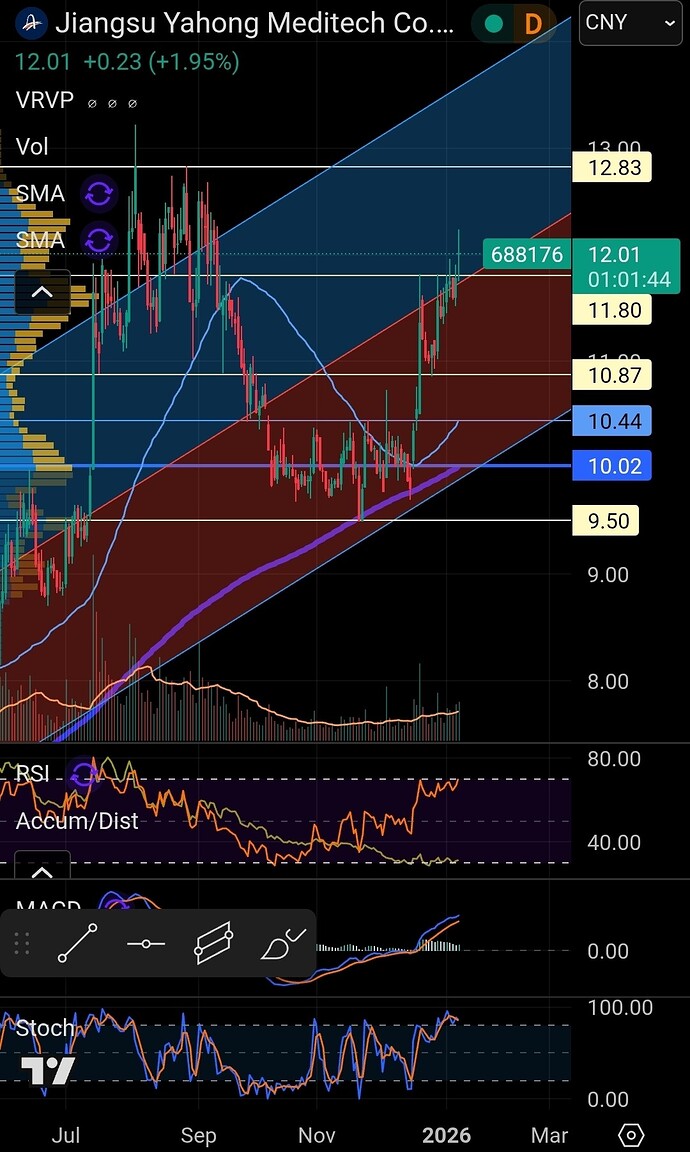
Task: Tap the 100.00 Stoch axis label
Action: tap(620, 1007)
